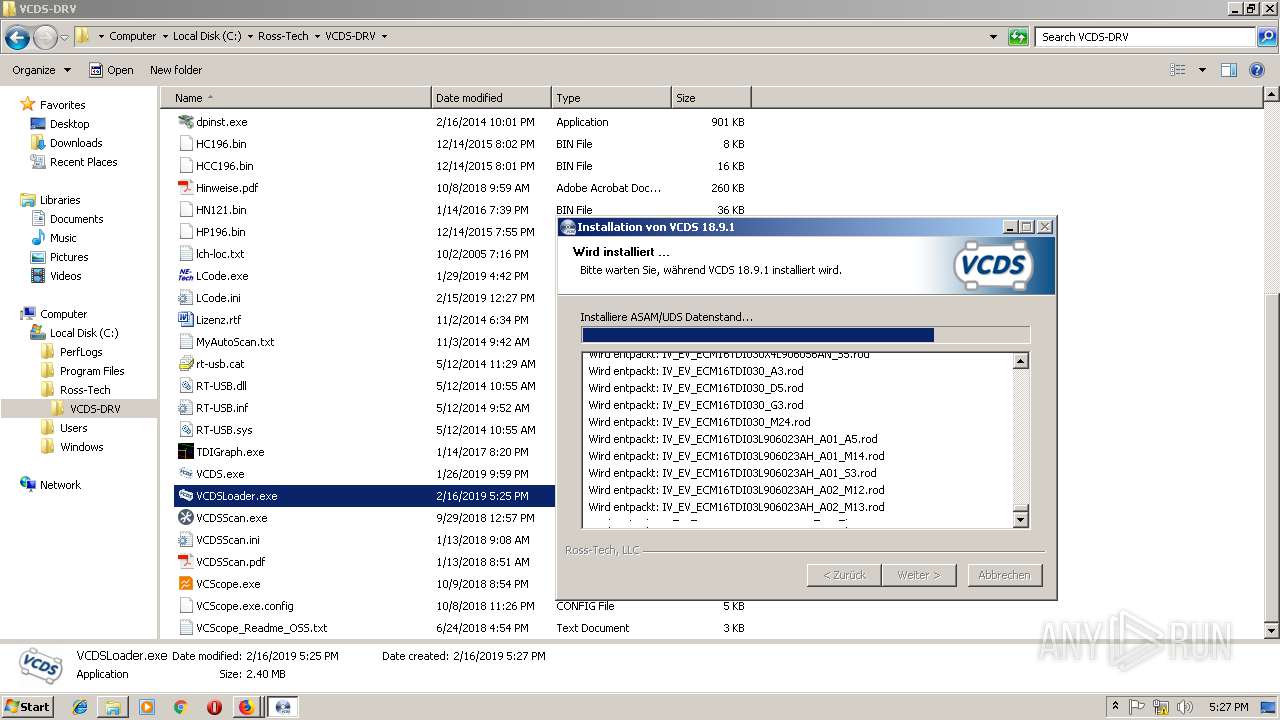Select Recent Places in Favorites
1280x720 pixels.
tap(83, 162)
